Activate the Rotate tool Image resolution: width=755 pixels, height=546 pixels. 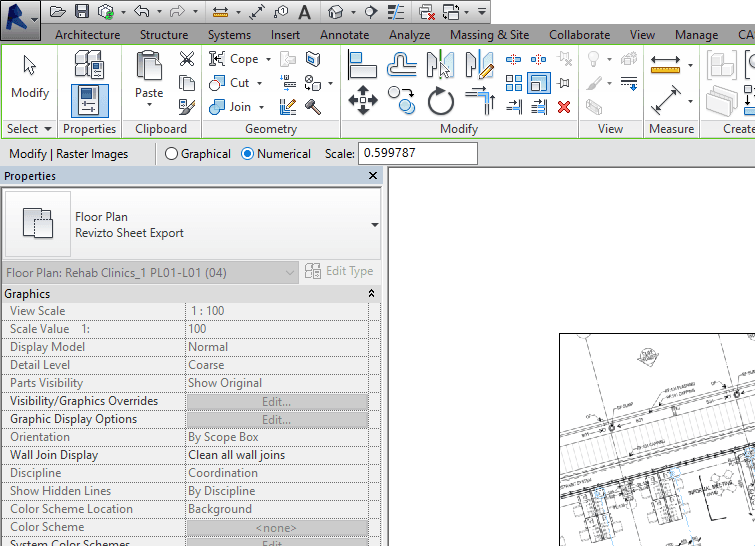click(x=441, y=101)
